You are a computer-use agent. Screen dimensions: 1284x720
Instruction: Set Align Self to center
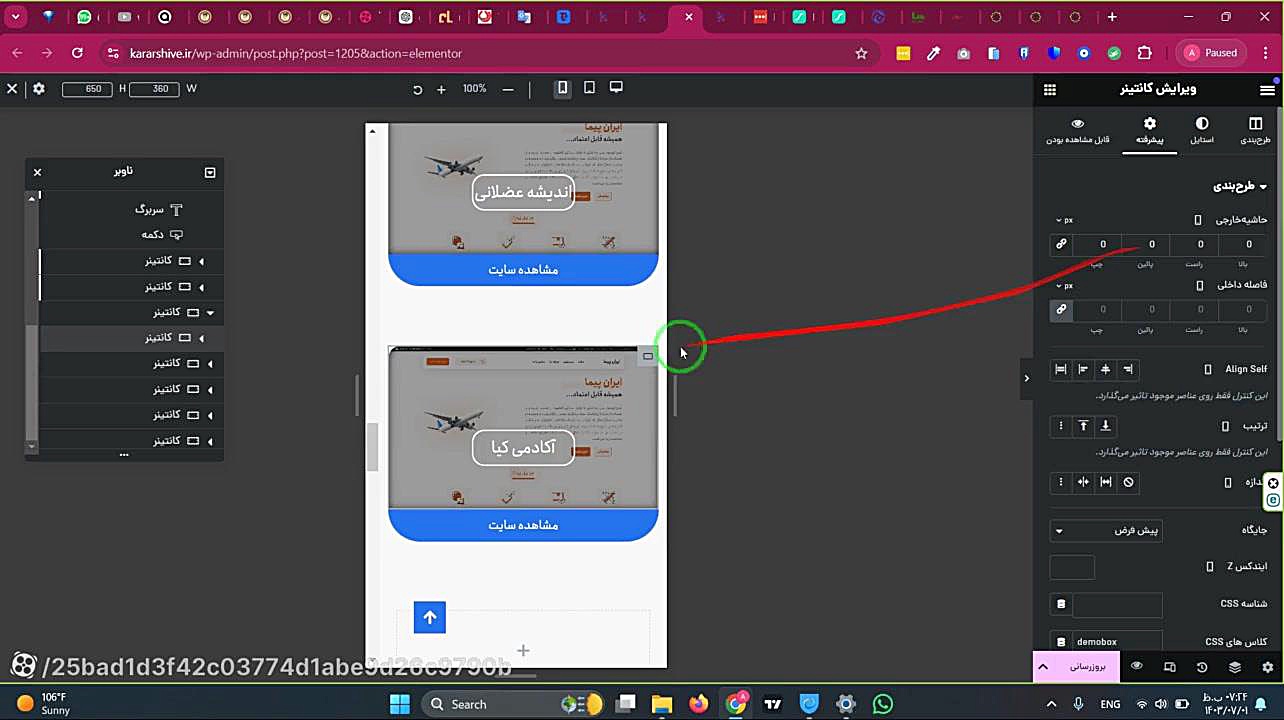pyautogui.click(x=1106, y=369)
